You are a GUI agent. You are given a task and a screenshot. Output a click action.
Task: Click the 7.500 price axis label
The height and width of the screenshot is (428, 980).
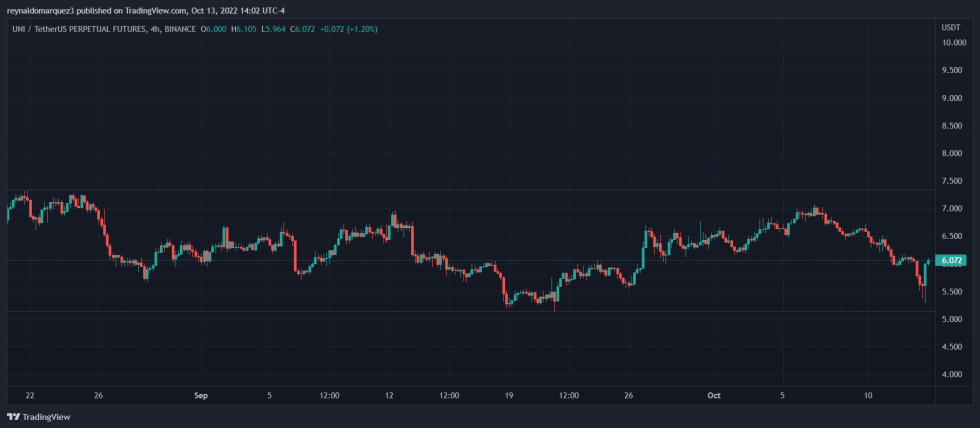(x=953, y=181)
